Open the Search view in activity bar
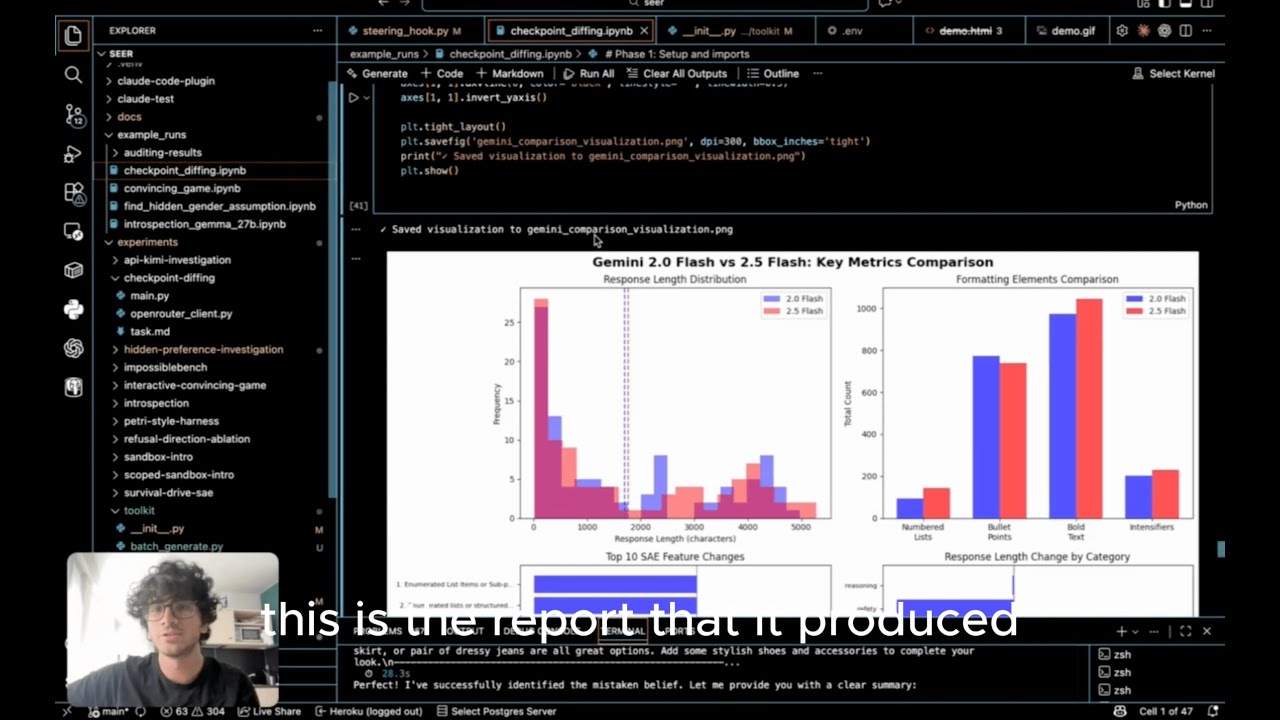The image size is (1280, 720). pyautogui.click(x=73, y=75)
